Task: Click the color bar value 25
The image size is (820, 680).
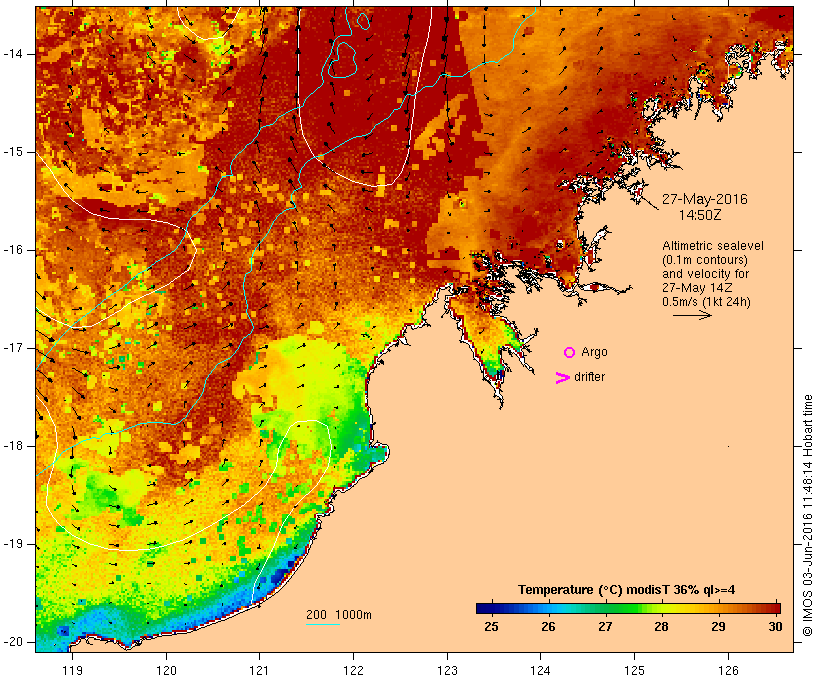Action: [491, 627]
